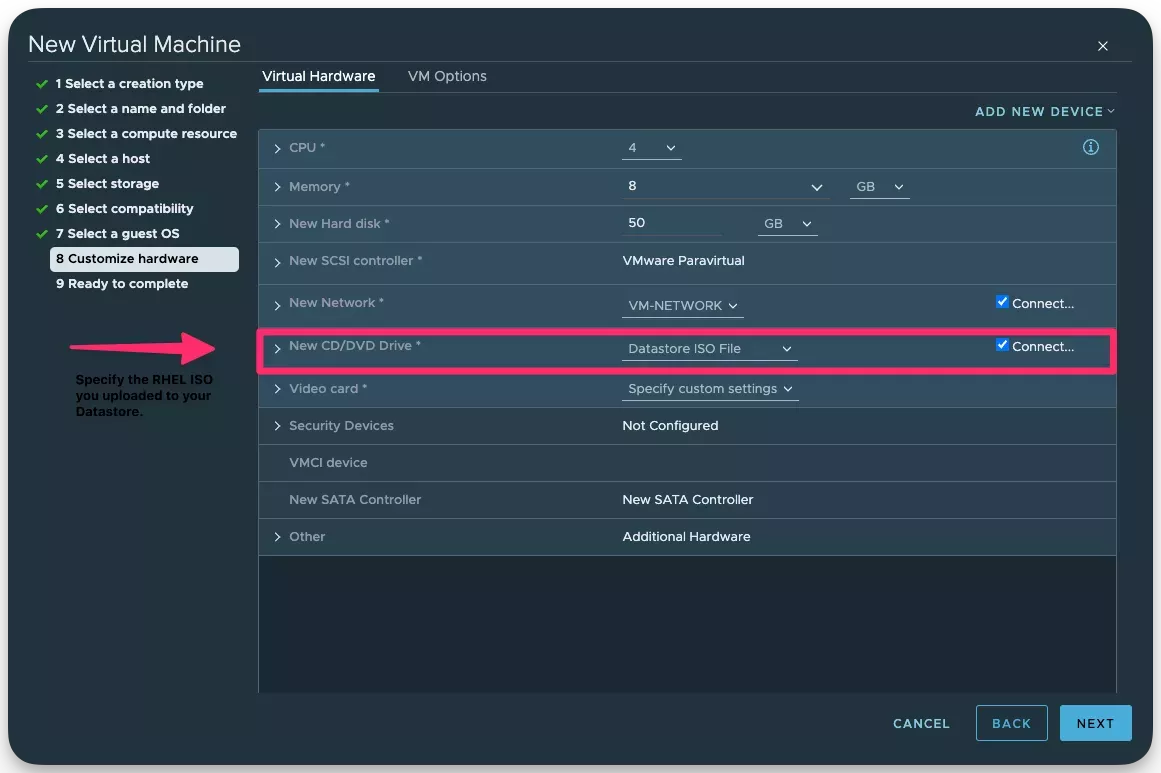Uncheck the CD/DVD Drive Connect checkbox

1002,343
